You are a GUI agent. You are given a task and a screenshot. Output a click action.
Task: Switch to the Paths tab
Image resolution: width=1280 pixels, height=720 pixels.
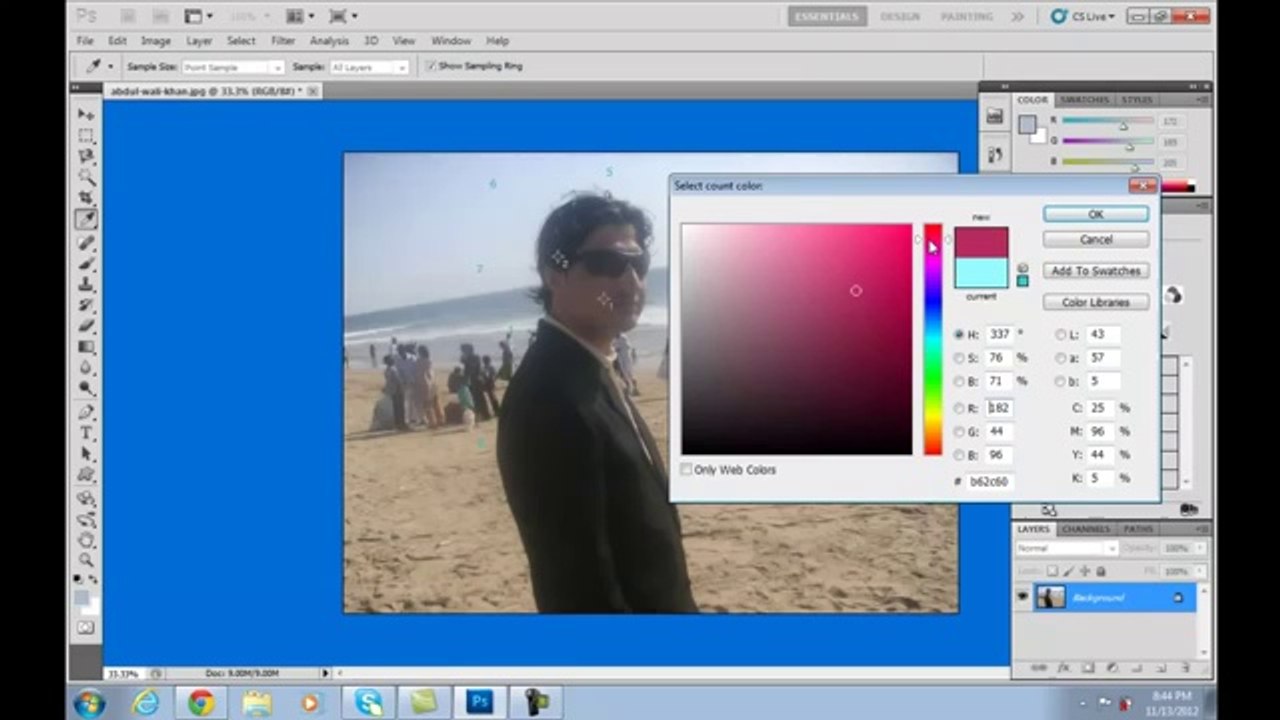(x=1138, y=529)
